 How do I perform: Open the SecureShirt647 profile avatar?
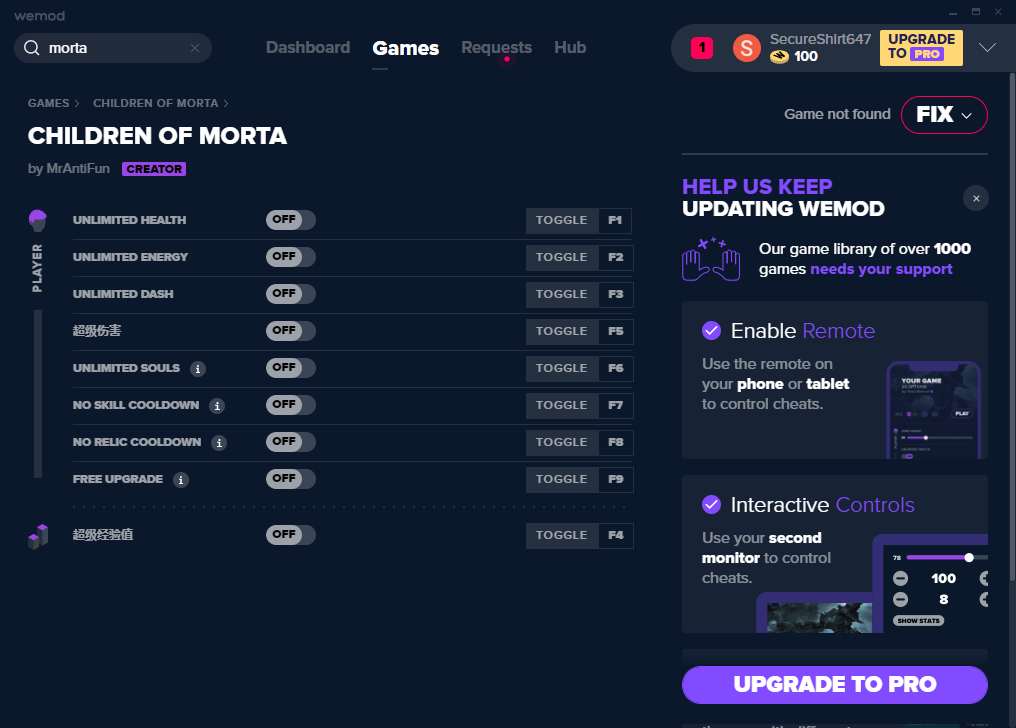746,48
